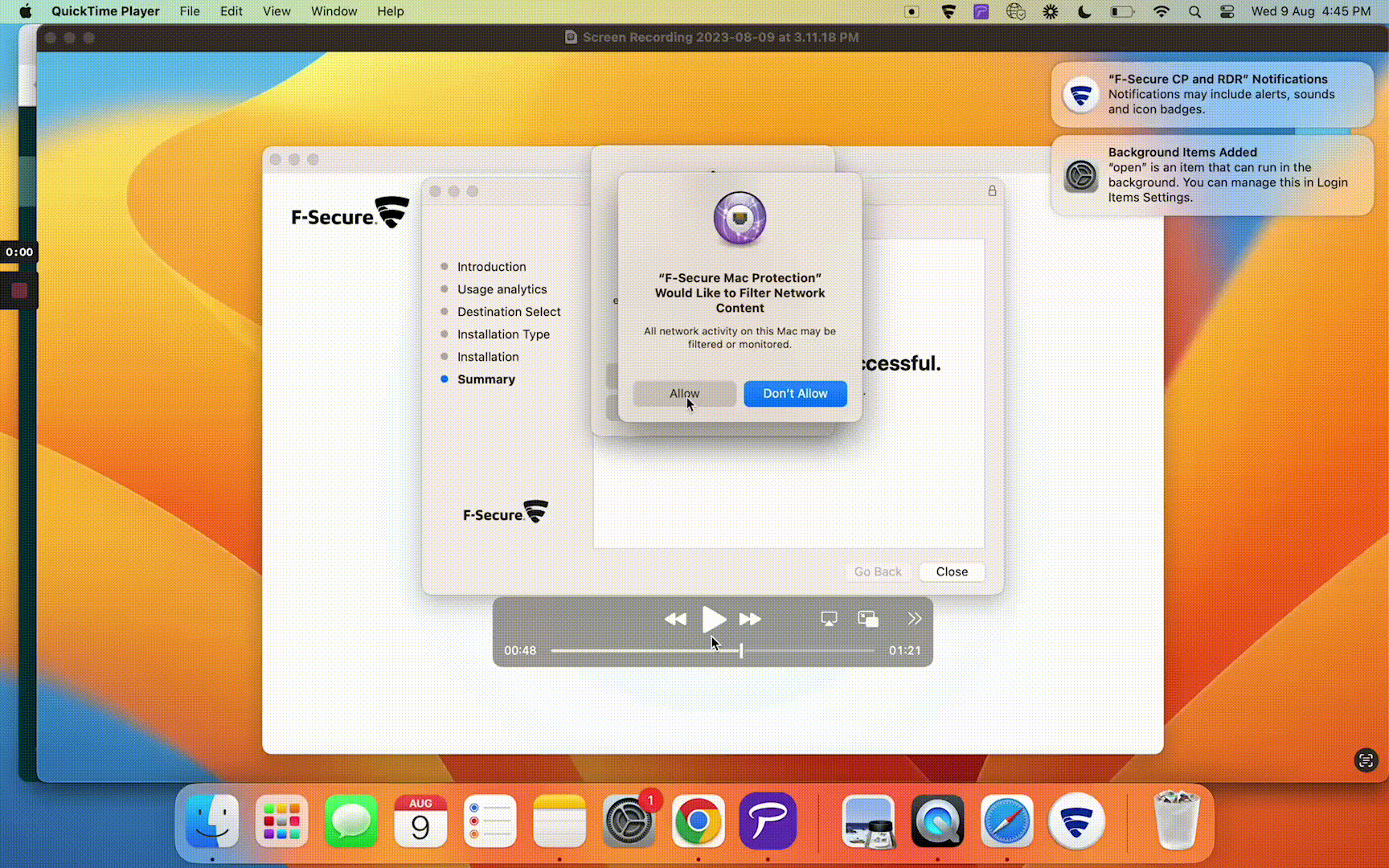Open Reminders from the Dock
This screenshot has width=1389, height=868.
point(490,821)
